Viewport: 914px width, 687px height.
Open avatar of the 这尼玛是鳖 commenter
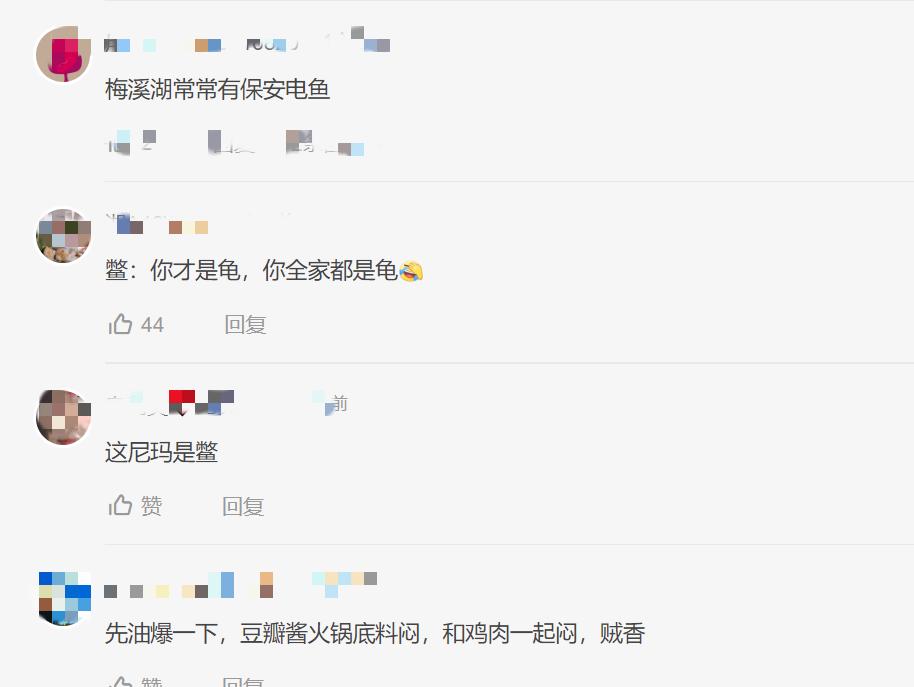point(64,417)
